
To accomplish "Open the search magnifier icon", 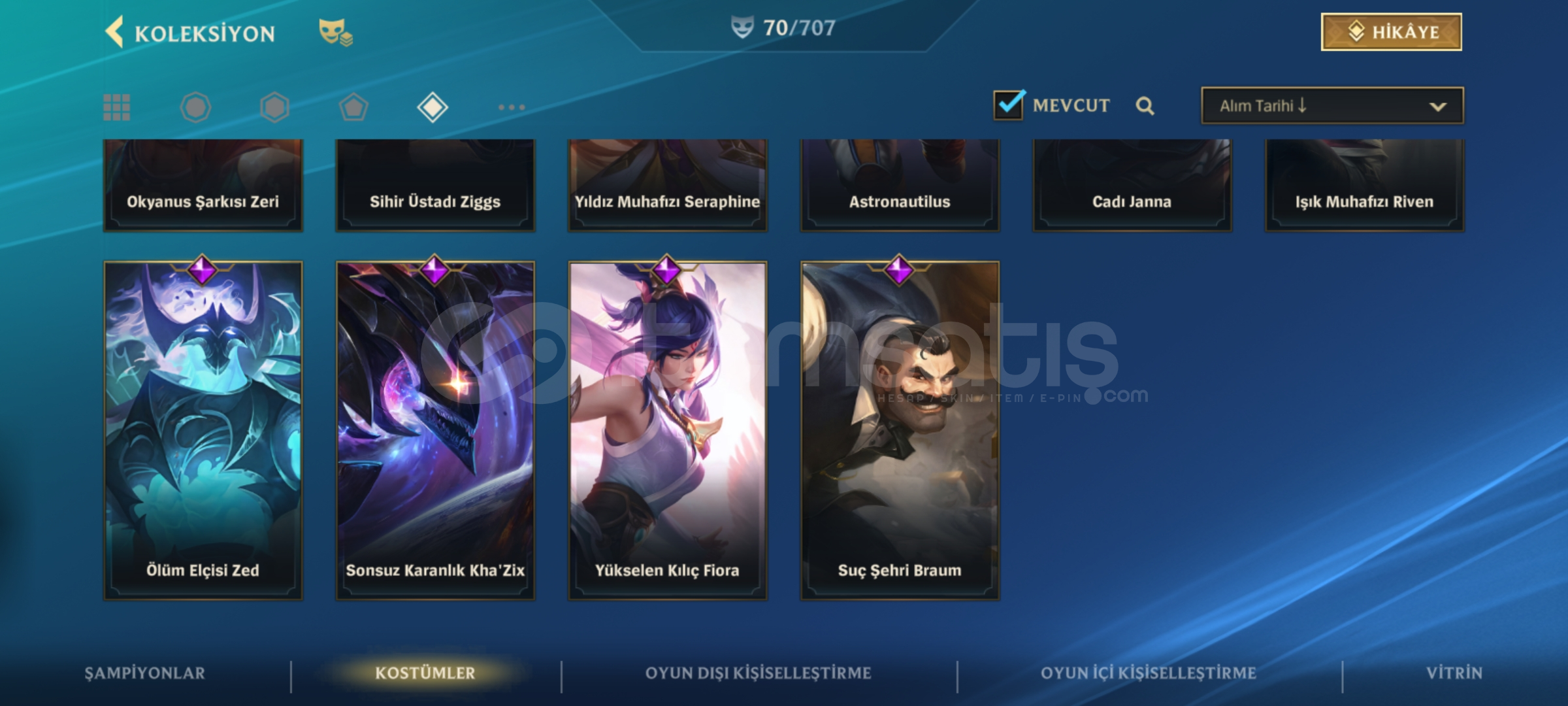I will (1145, 106).
